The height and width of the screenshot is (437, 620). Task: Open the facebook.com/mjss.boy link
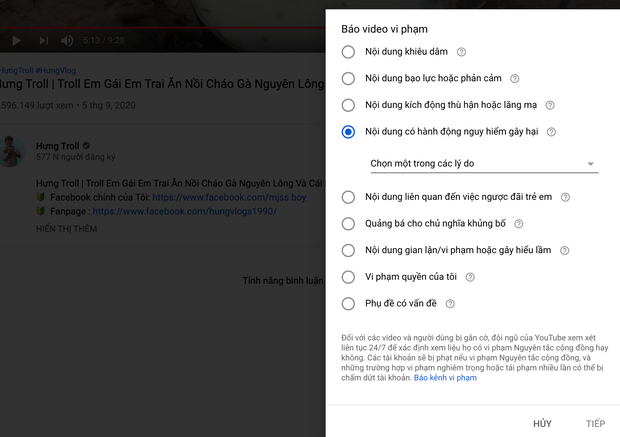[229, 197]
